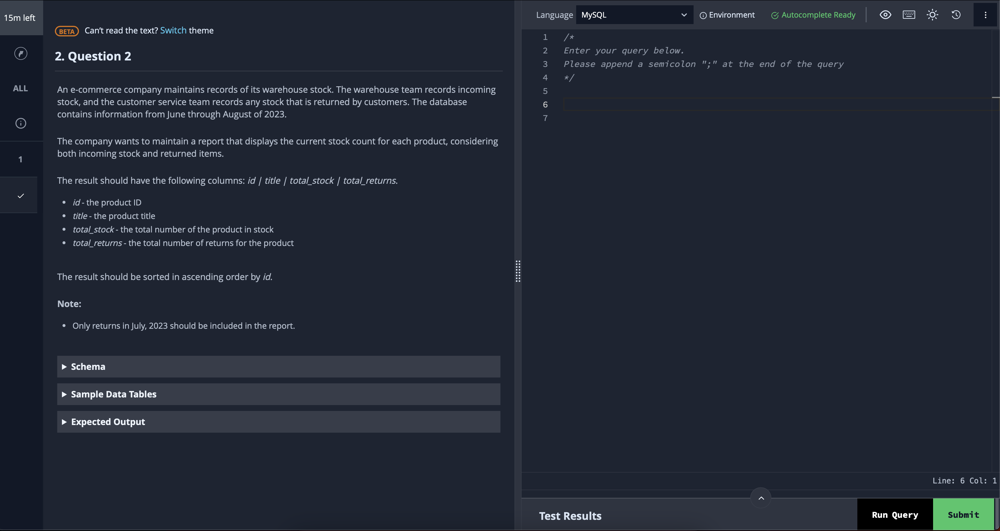Expand the Expected Output section
The height and width of the screenshot is (531, 1000).
click(x=279, y=422)
